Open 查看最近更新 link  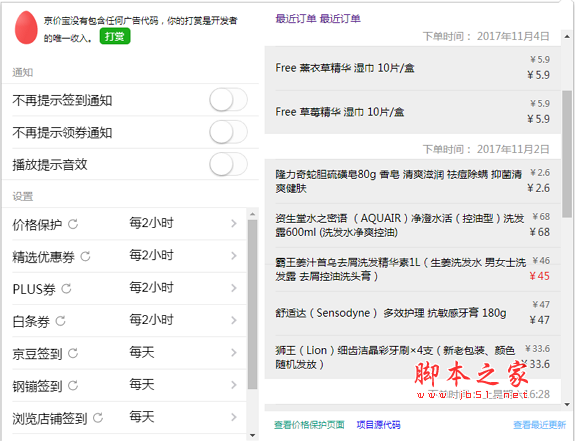click(x=539, y=425)
